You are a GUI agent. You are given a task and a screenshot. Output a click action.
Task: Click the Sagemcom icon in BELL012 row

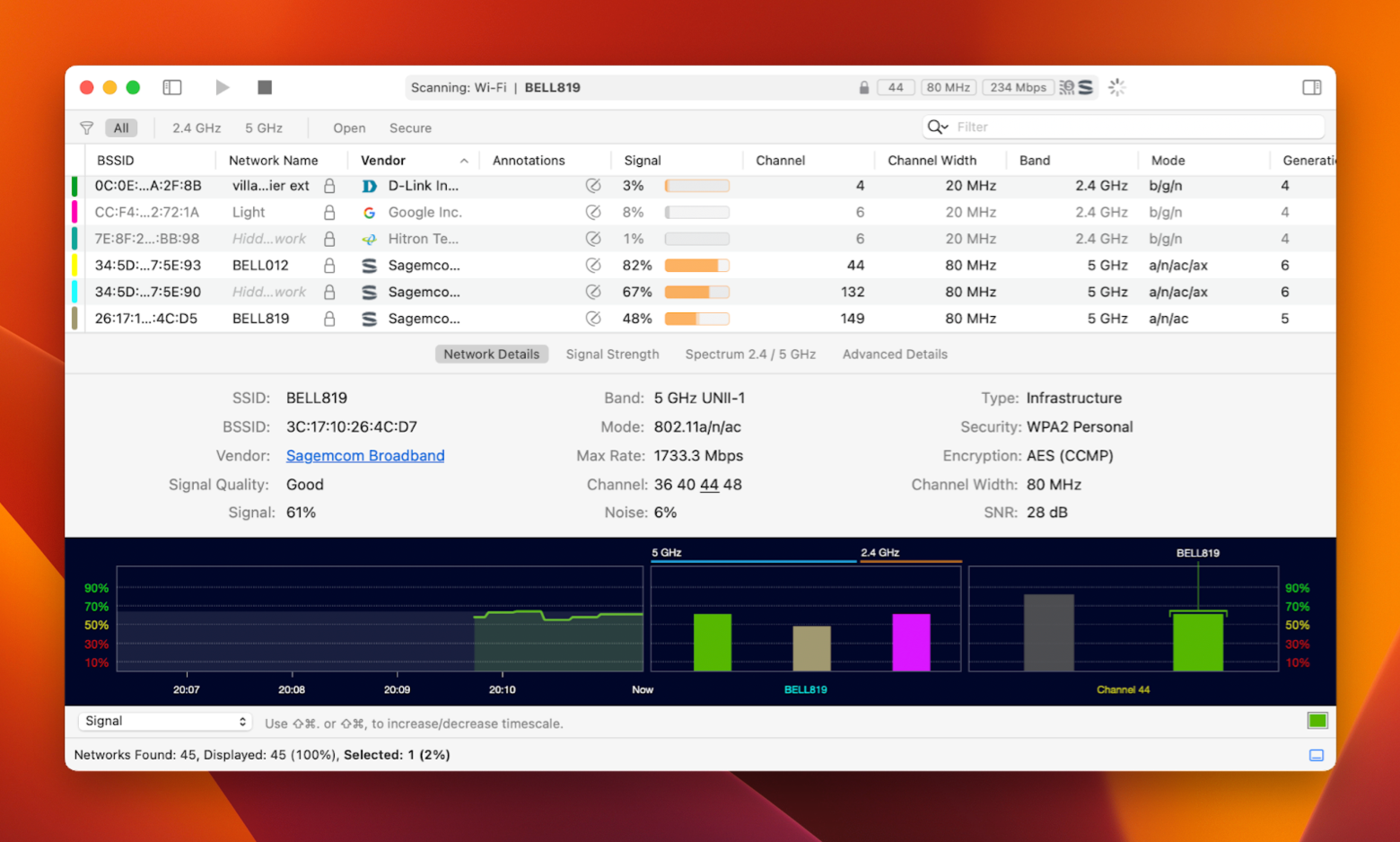(369, 266)
